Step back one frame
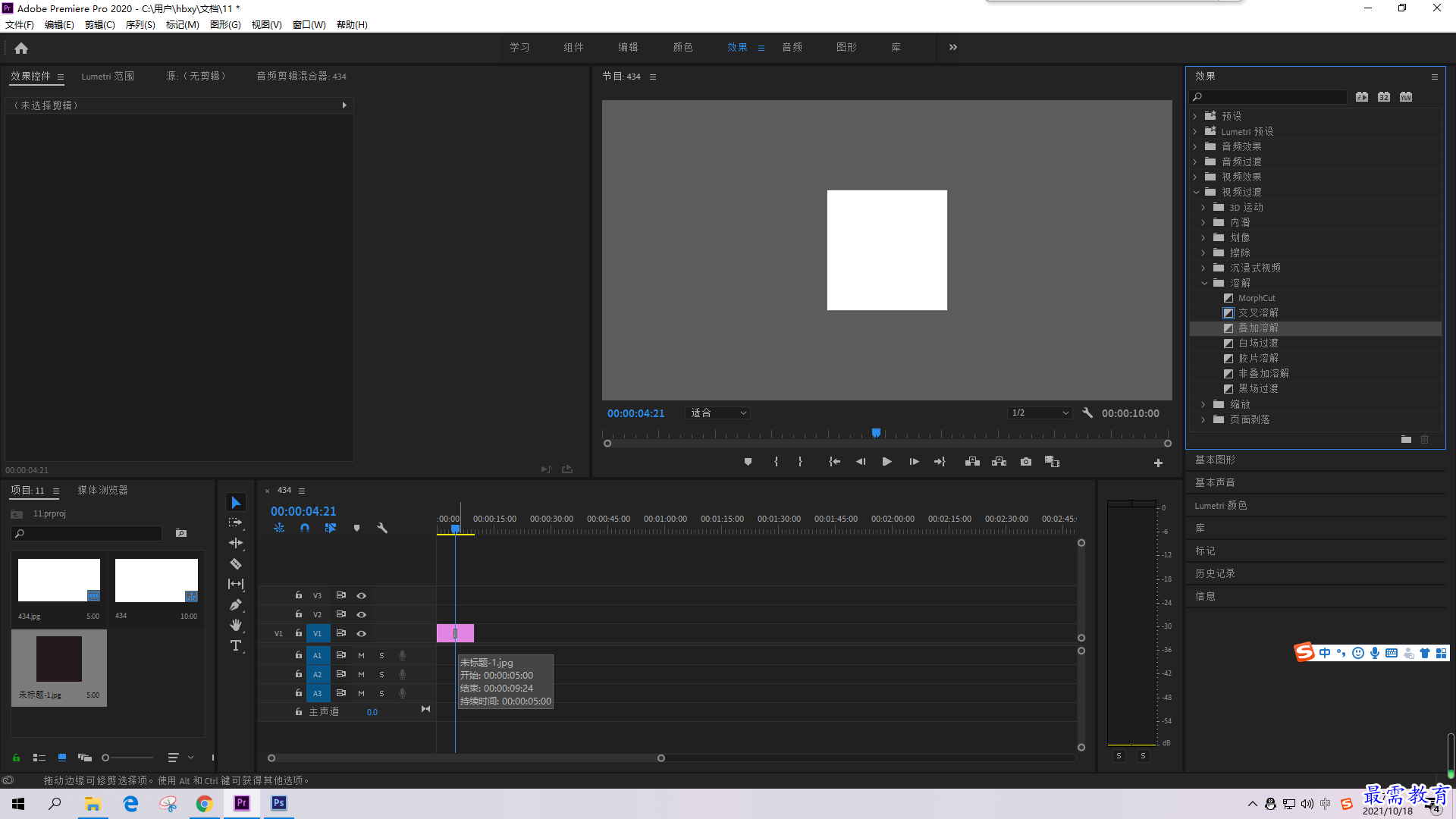Viewport: 1456px width, 819px height. (x=860, y=461)
